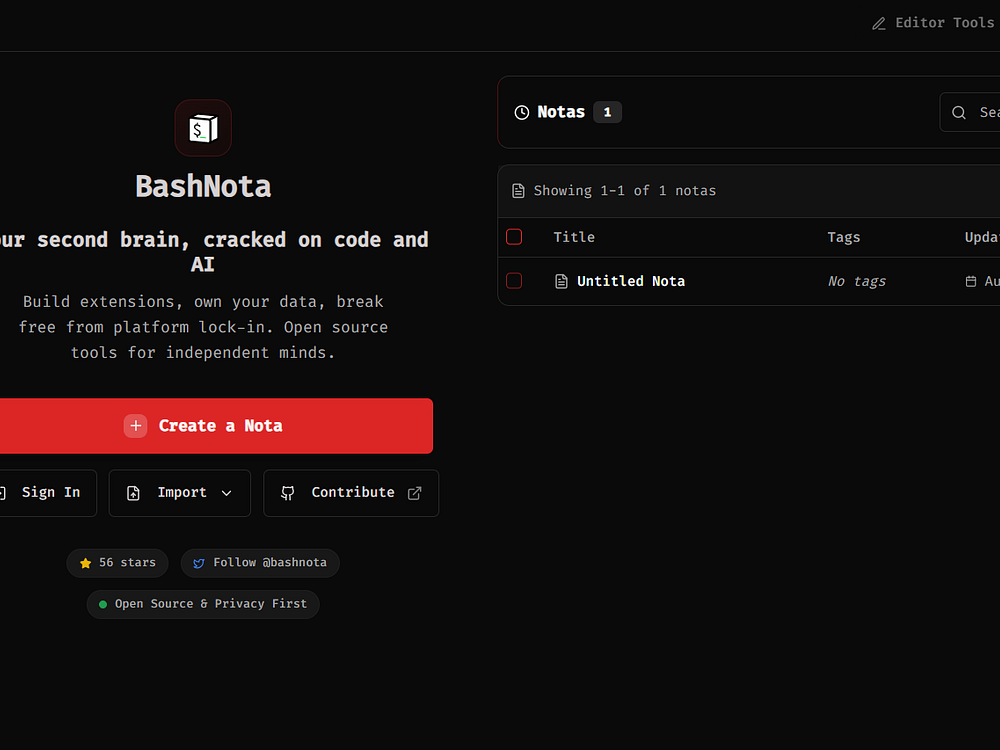Open Editor Tools with pencil icon
This screenshot has width=1000, height=750.
935,23
